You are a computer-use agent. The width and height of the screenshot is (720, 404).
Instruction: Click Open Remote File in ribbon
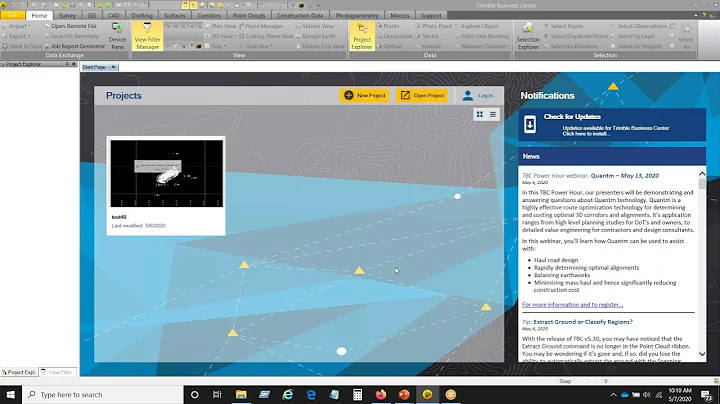click(x=71, y=26)
